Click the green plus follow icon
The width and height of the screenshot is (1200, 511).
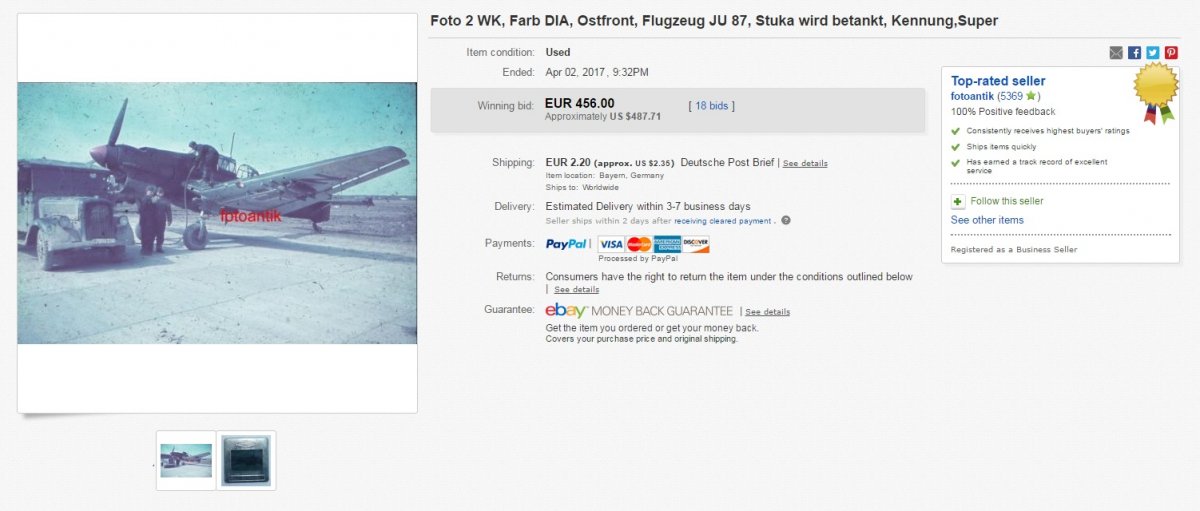point(958,201)
